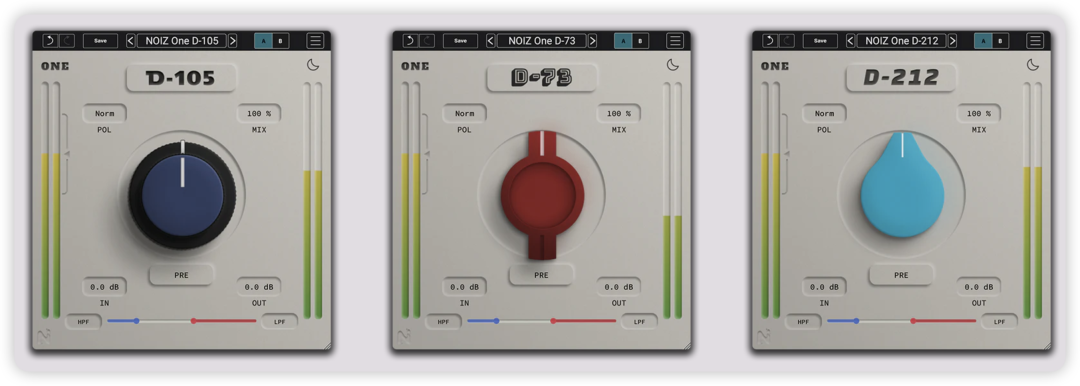Click Save button in D-105 plugin
The height and width of the screenshot is (386, 1080).
coord(101,41)
